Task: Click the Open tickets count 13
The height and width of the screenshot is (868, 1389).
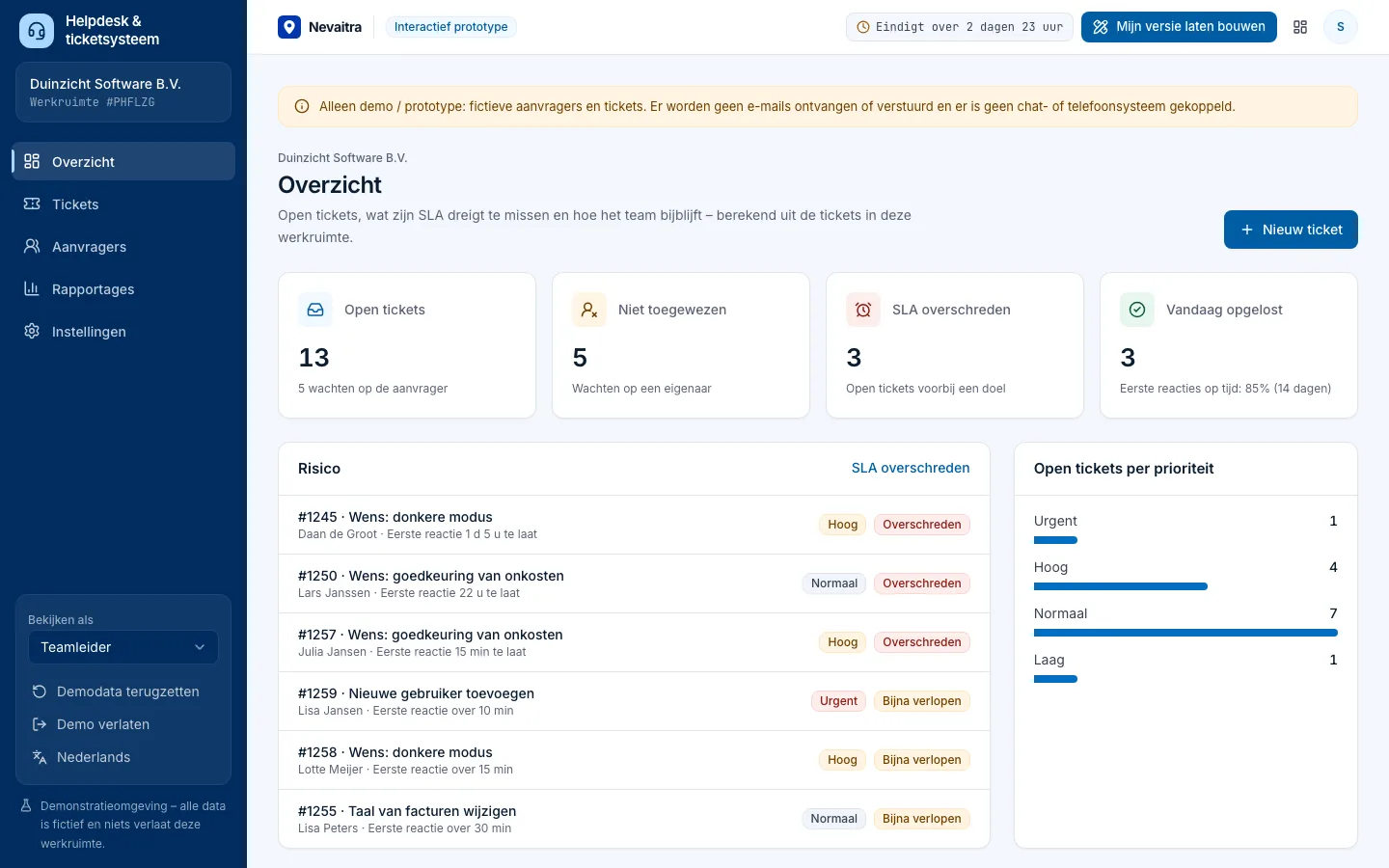Action: click(x=313, y=358)
